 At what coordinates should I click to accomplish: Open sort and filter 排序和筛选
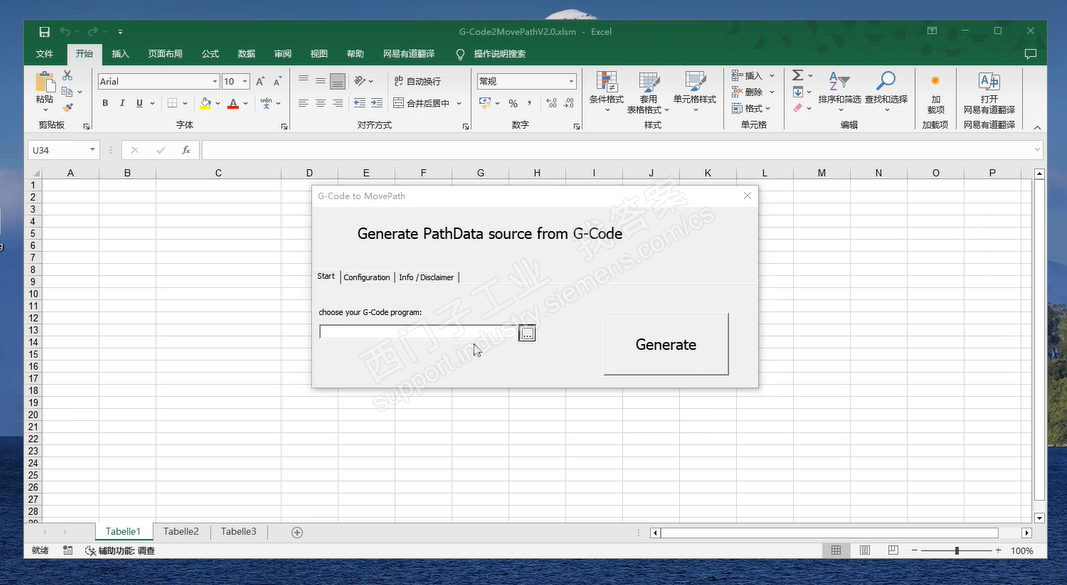click(x=840, y=91)
